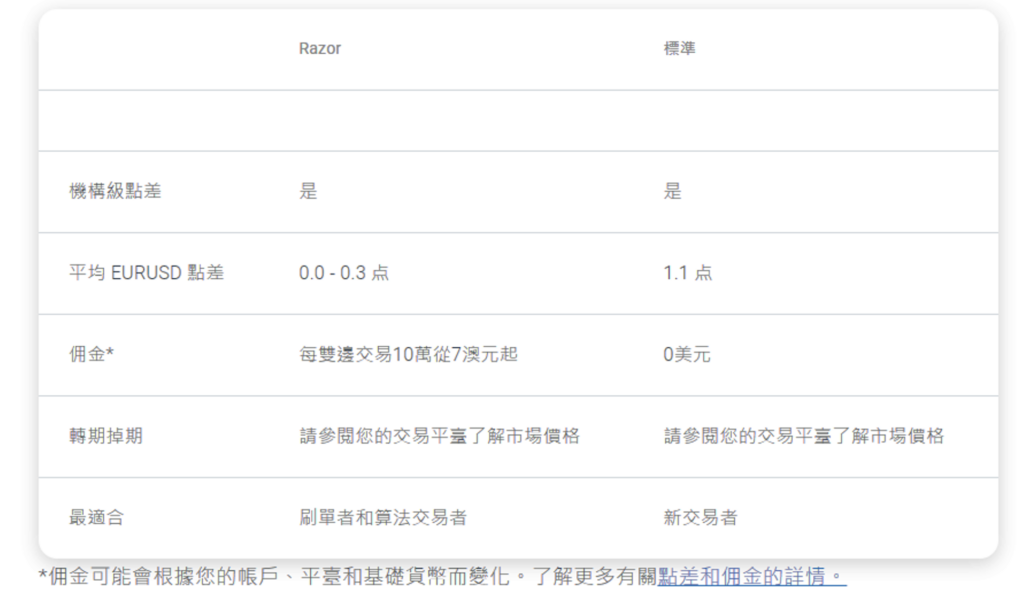Select Razor's 請參閱您的交易平臺了解市場價格 cell
This screenshot has width=1024, height=605.
click(439, 436)
